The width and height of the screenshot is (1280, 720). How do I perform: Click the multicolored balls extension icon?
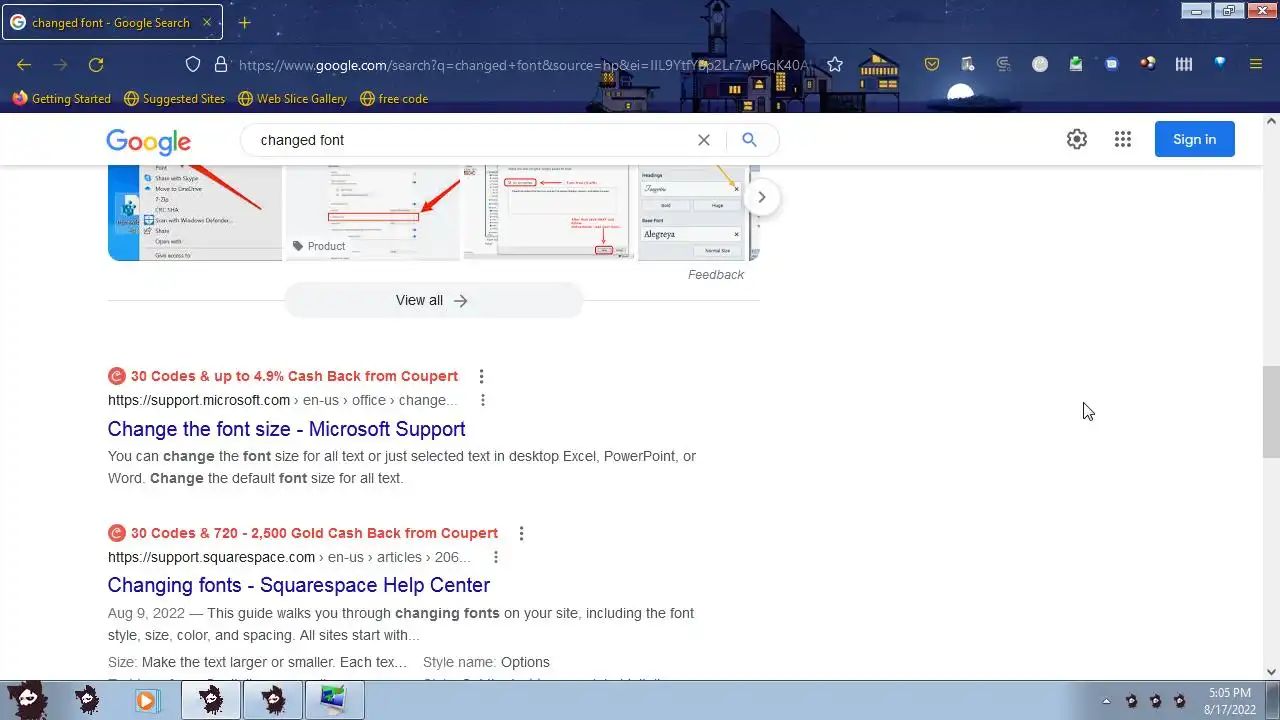1148,64
